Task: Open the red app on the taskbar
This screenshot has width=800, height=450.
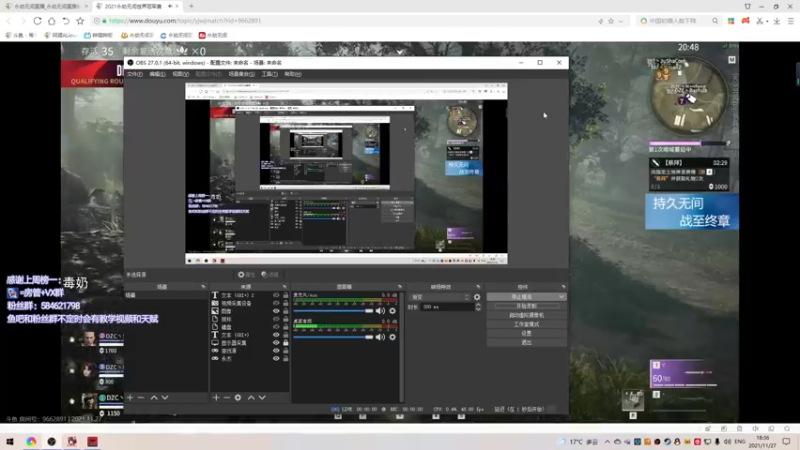Action: (x=92, y=441)
